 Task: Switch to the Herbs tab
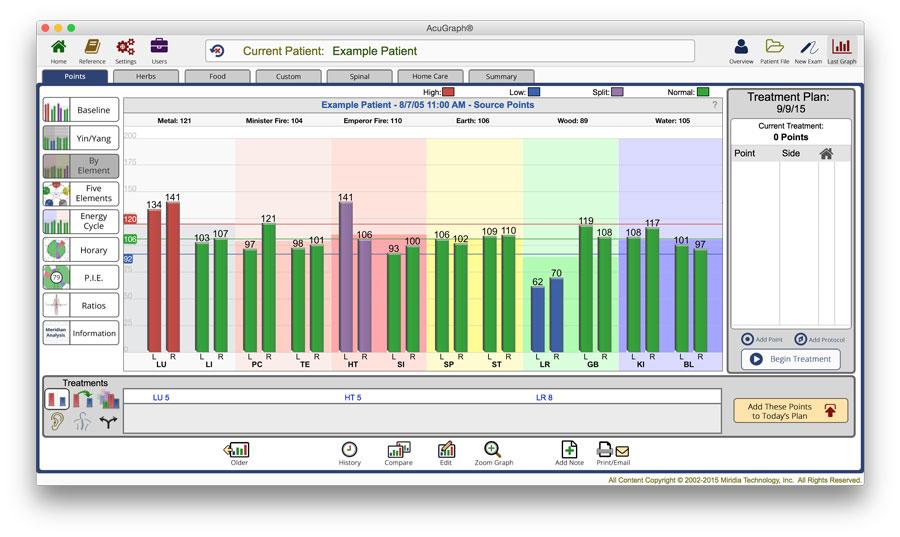(146, 76)
